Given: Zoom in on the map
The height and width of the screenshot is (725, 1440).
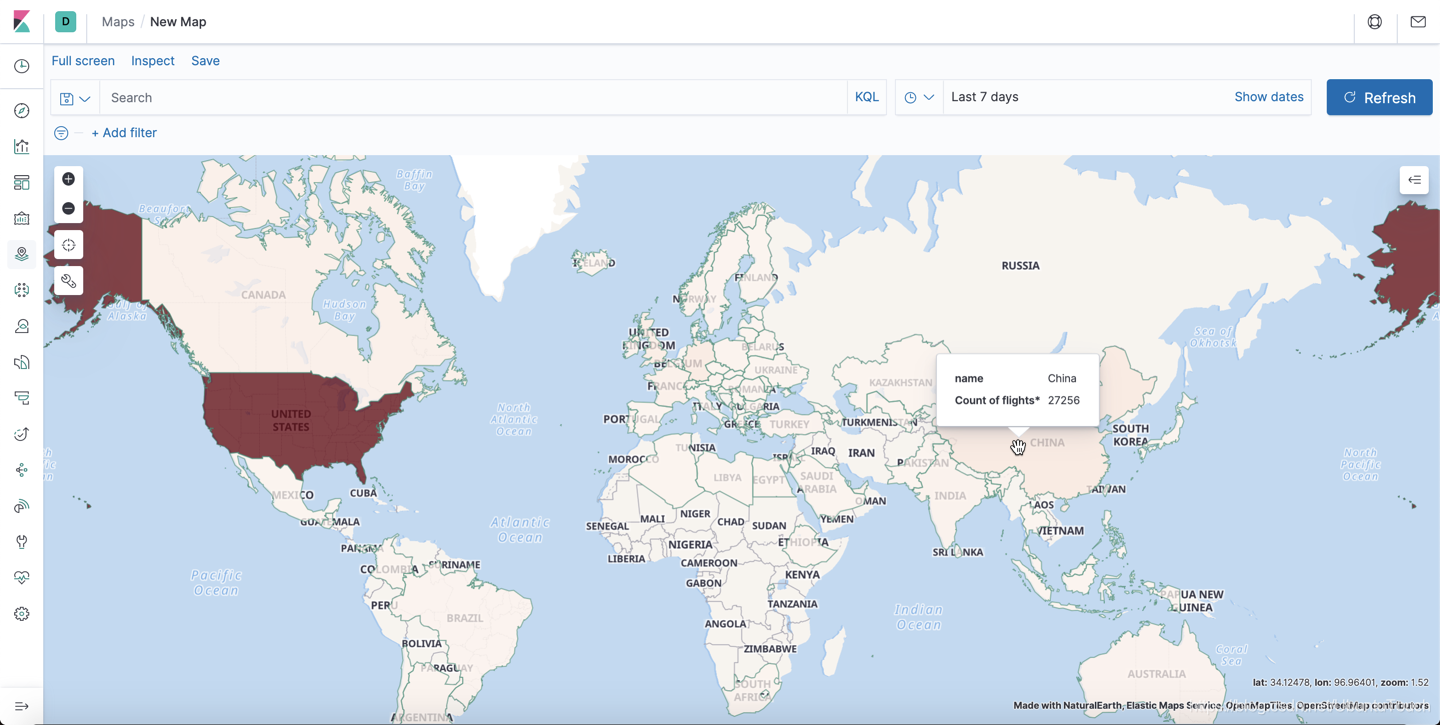Looking at the screenshot, I should (x=68, y=179).
